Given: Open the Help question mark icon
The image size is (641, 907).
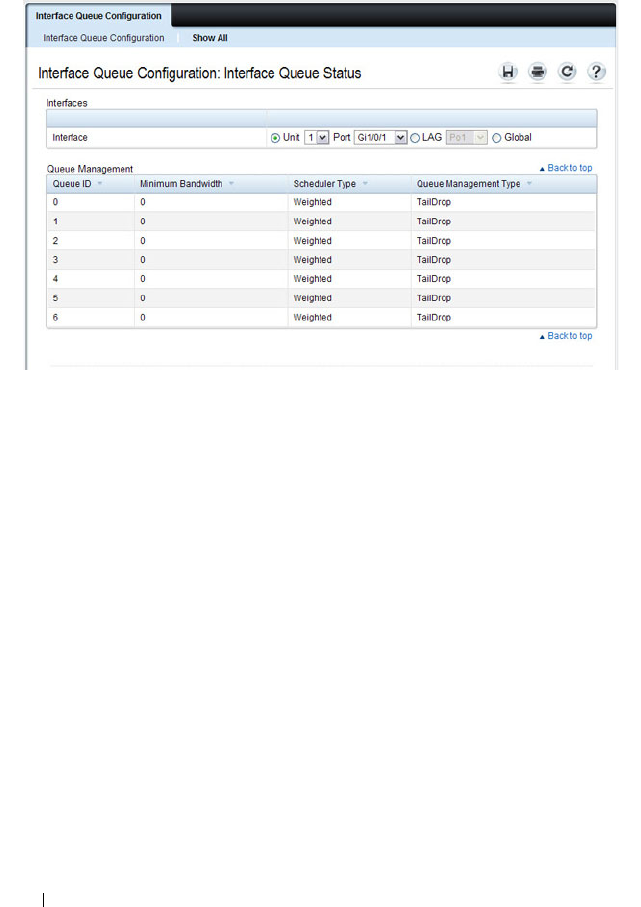Looking at the screenshot, I should point(596,72).
